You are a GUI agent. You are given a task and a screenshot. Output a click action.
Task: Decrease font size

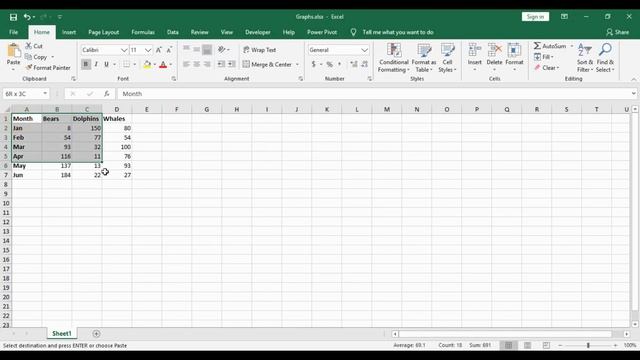point(169,50)
